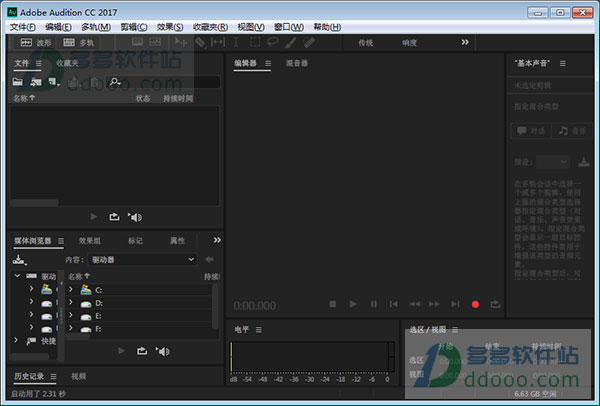Click the Fast Forward transport button
Viewport: 600px width, 406px height.
click(x=434, y=304)
